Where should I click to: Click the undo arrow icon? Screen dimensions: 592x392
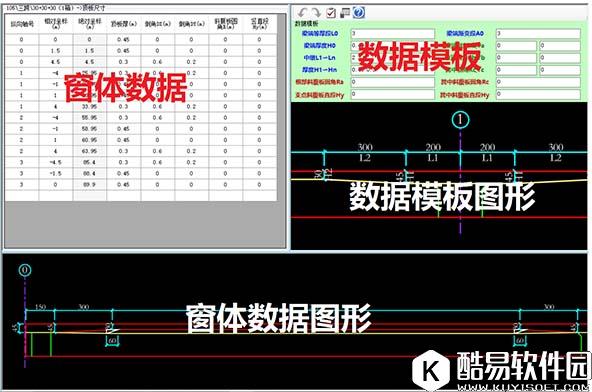pyautogui.click(x=302, y=12)
